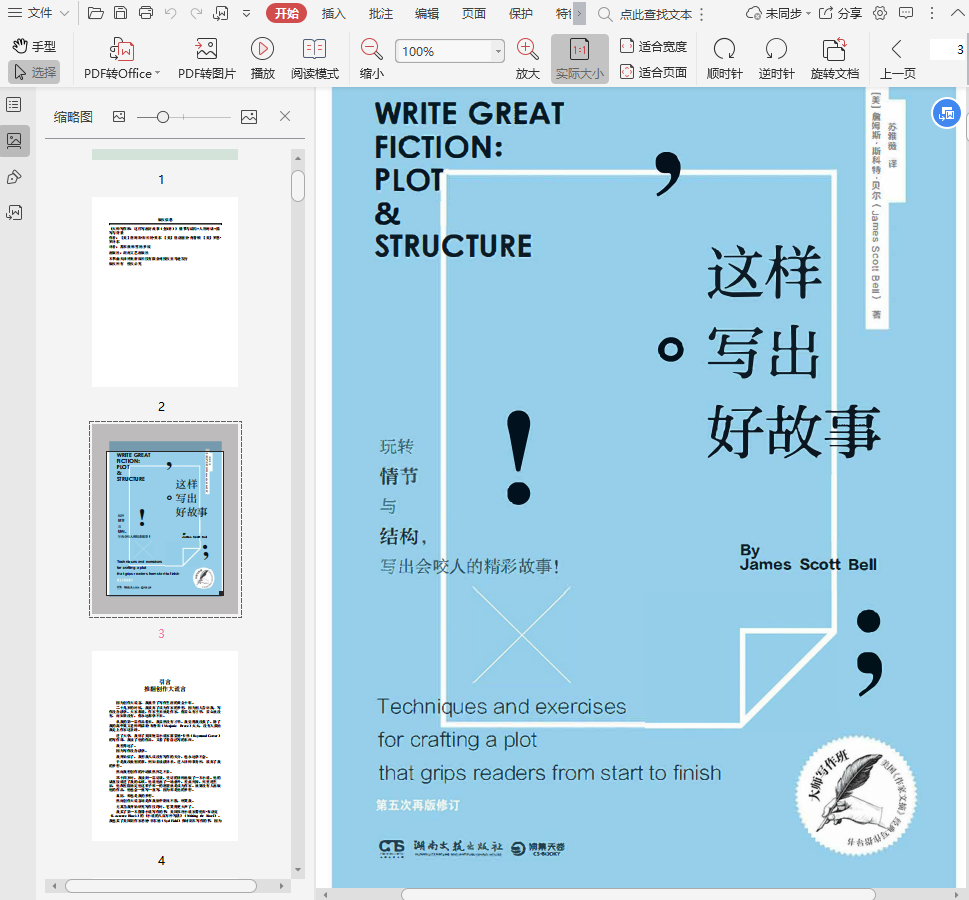Click the 播放 play slideshow button
The width and height of the screenshot is (969, 900).
coord(262,59)
